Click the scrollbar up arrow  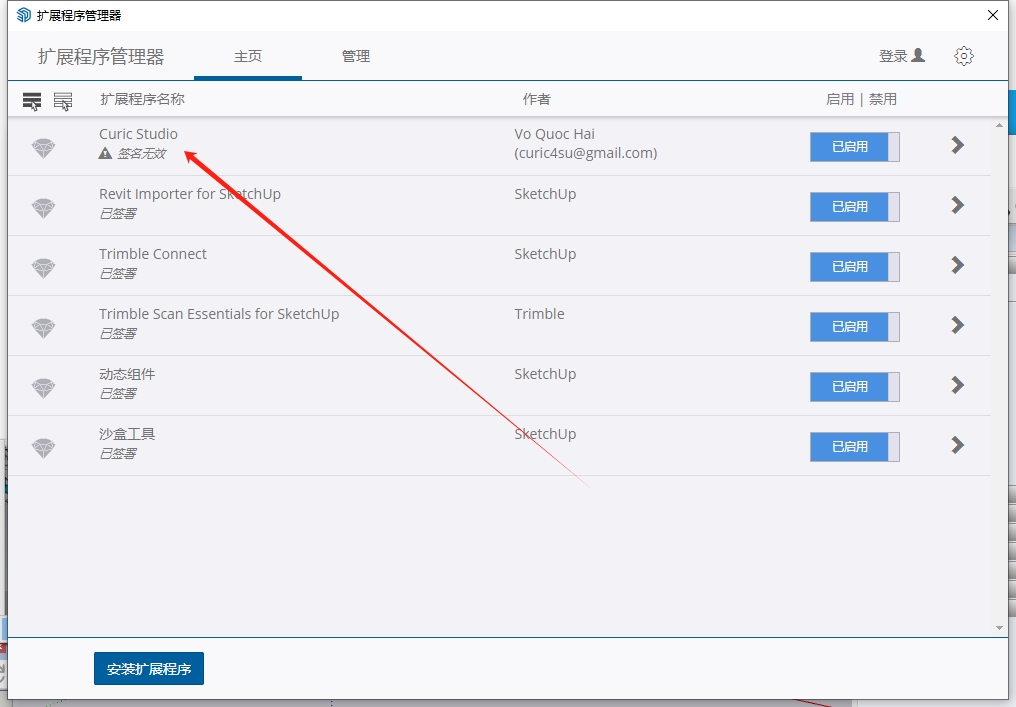click(x=999, y=126)
